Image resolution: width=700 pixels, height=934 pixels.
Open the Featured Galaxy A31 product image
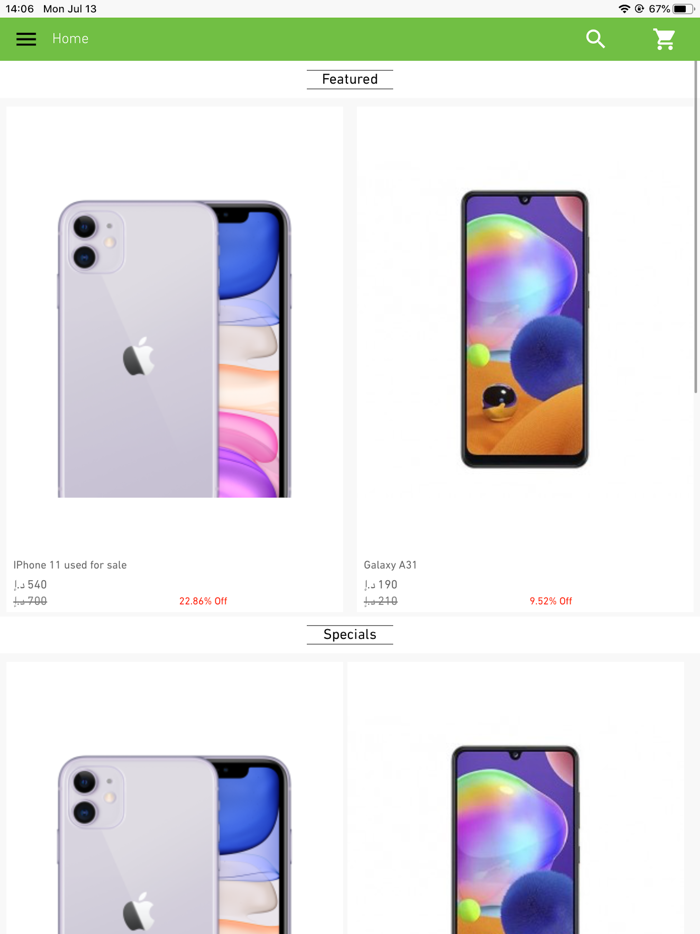(x=524, y=329)
